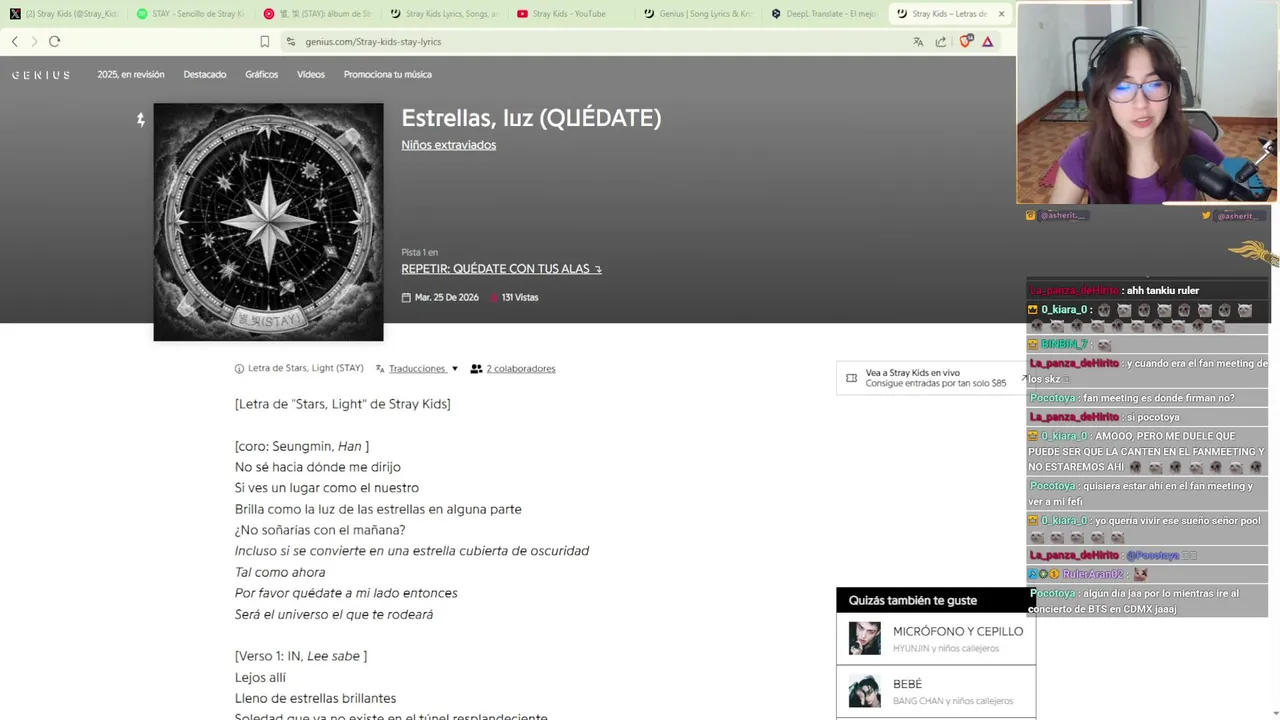
Task: Open the STAY álbum tab
Action: click(x=318, y=14)
